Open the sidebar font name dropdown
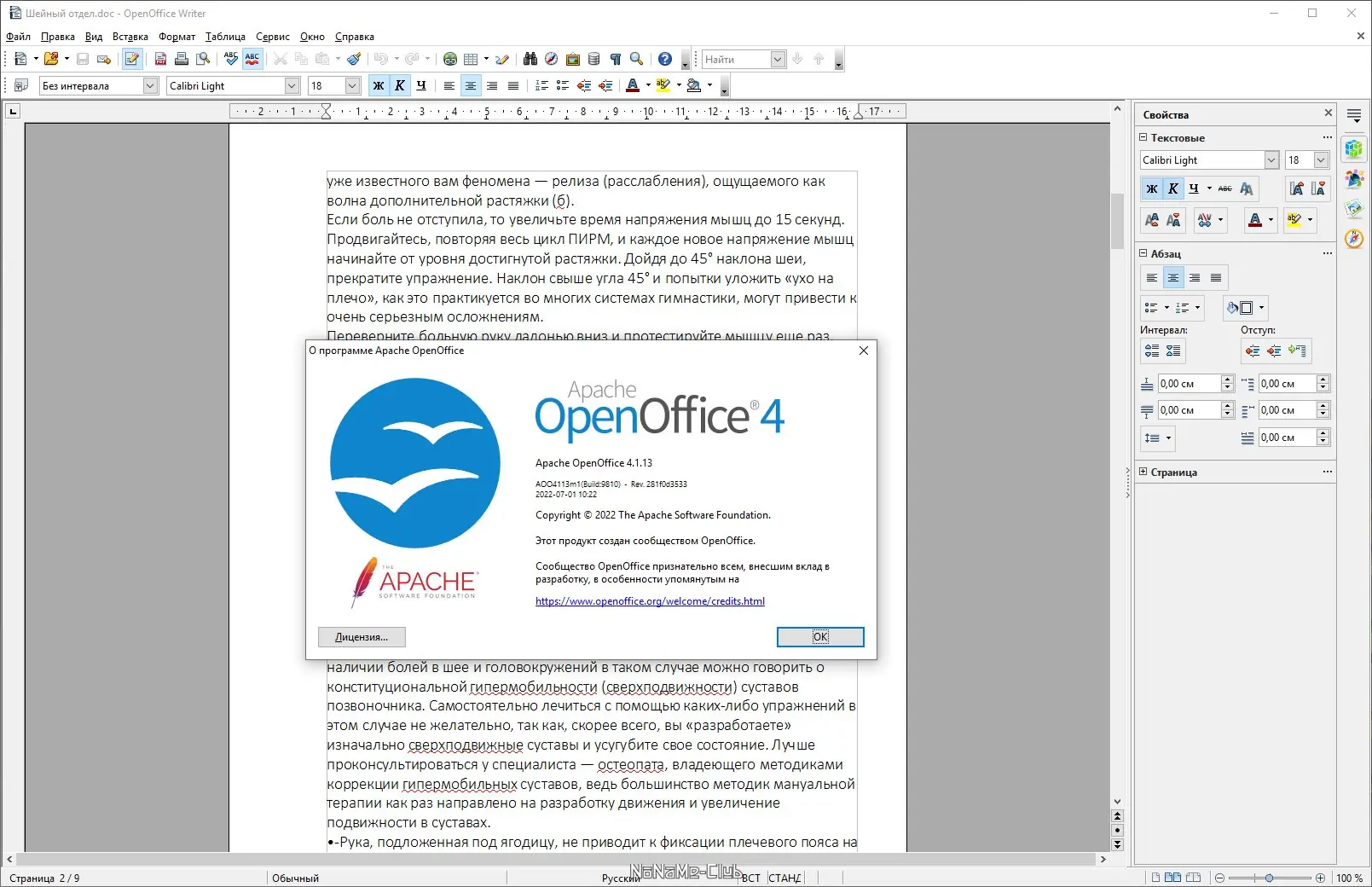The width and height of the screenshot is (1372, 887). pyautogui.click(x=1271, y=159)
